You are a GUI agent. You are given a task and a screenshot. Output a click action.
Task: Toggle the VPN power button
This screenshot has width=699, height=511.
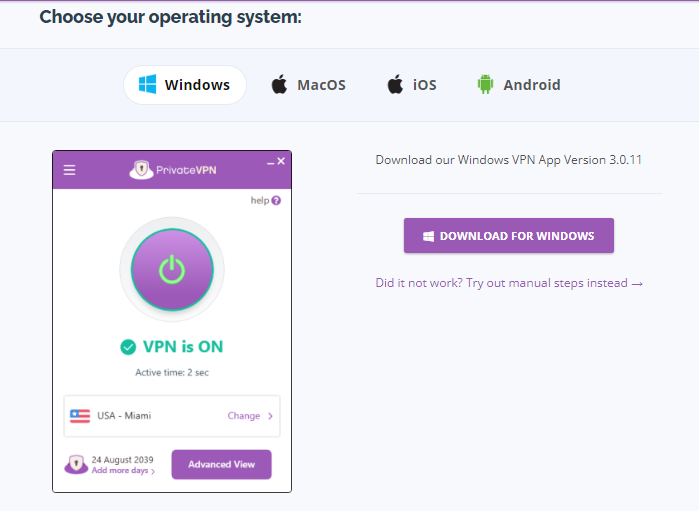pos(172,269)
